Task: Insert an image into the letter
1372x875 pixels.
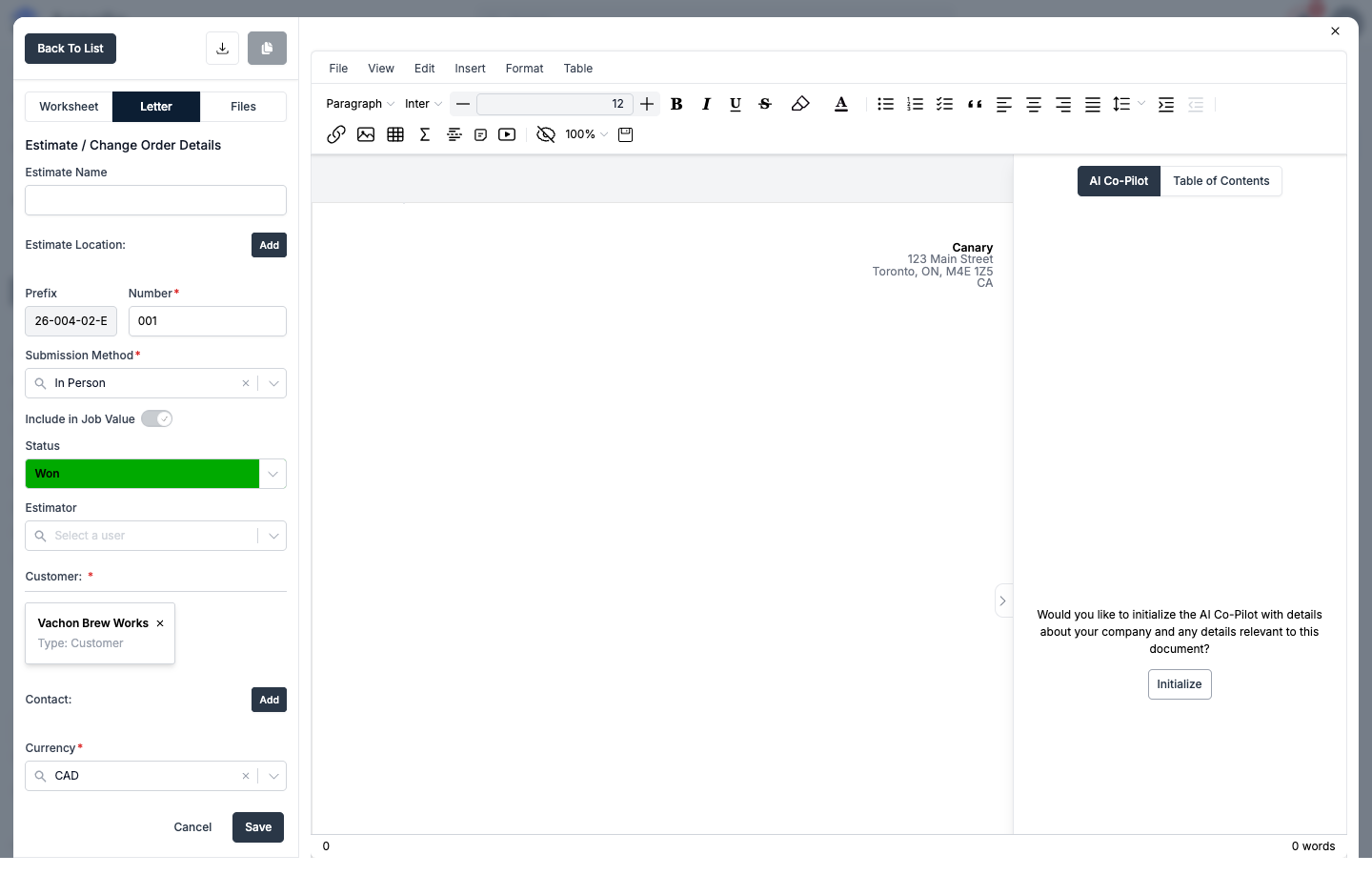Action: 366,134
